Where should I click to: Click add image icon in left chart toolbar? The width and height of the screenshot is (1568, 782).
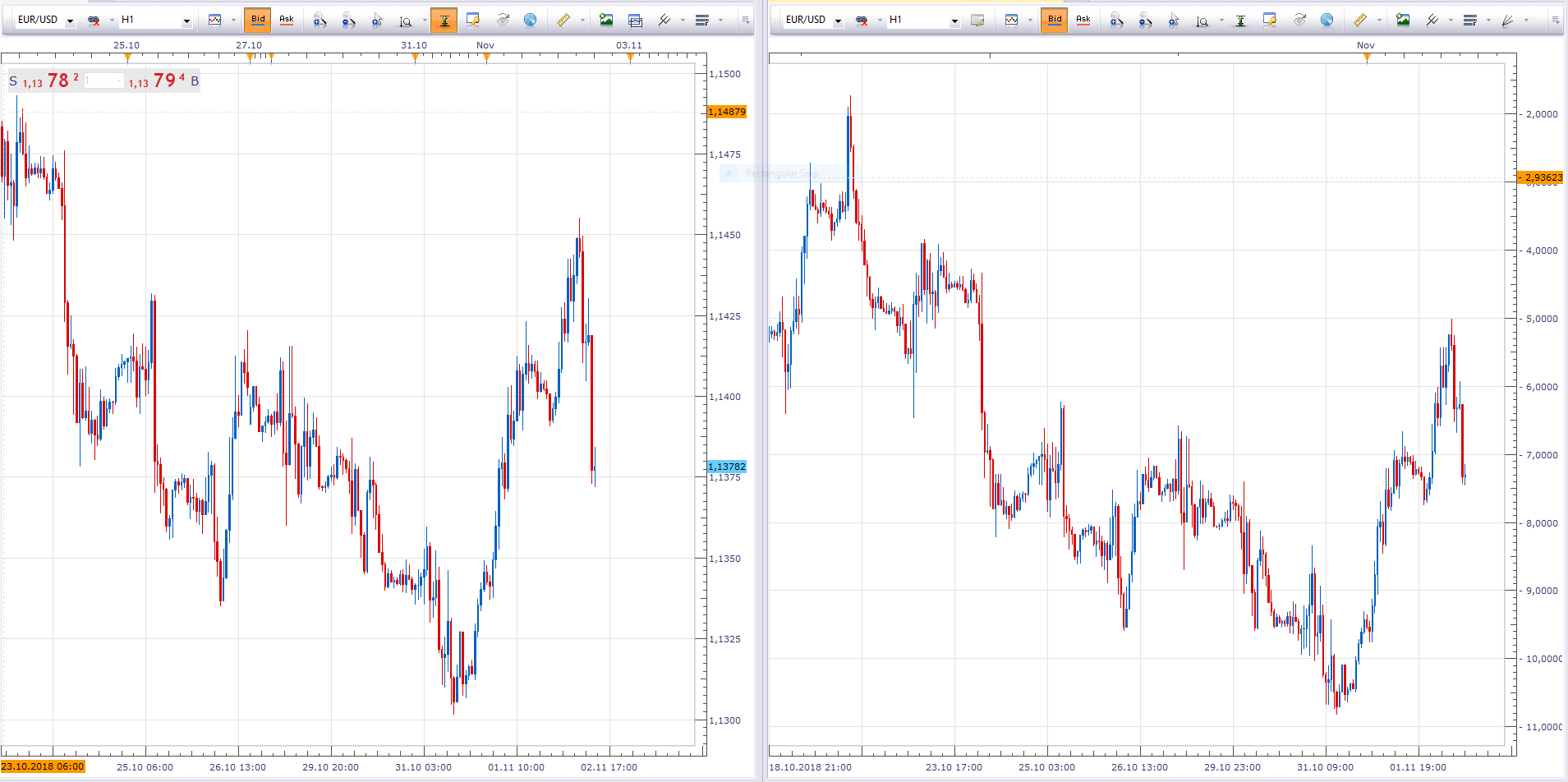pos(606,20)
